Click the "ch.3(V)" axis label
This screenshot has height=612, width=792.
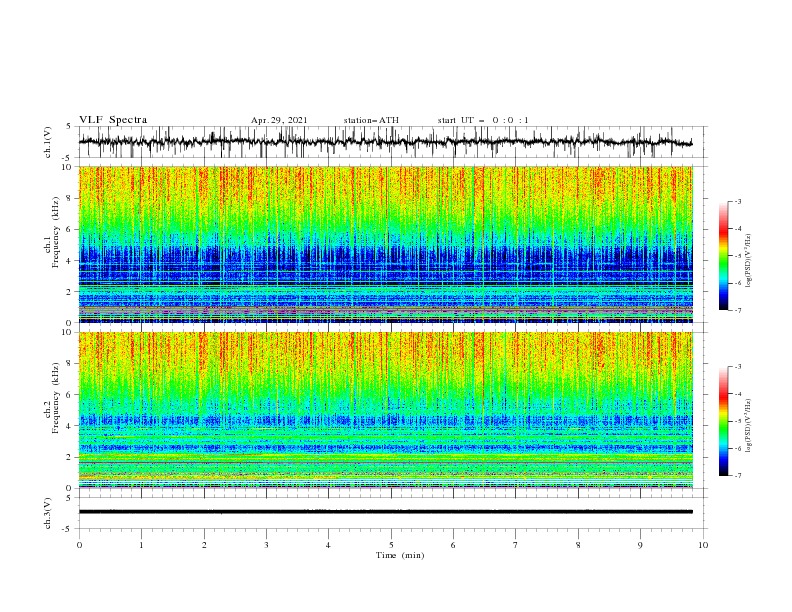click(x=48, y=513)
